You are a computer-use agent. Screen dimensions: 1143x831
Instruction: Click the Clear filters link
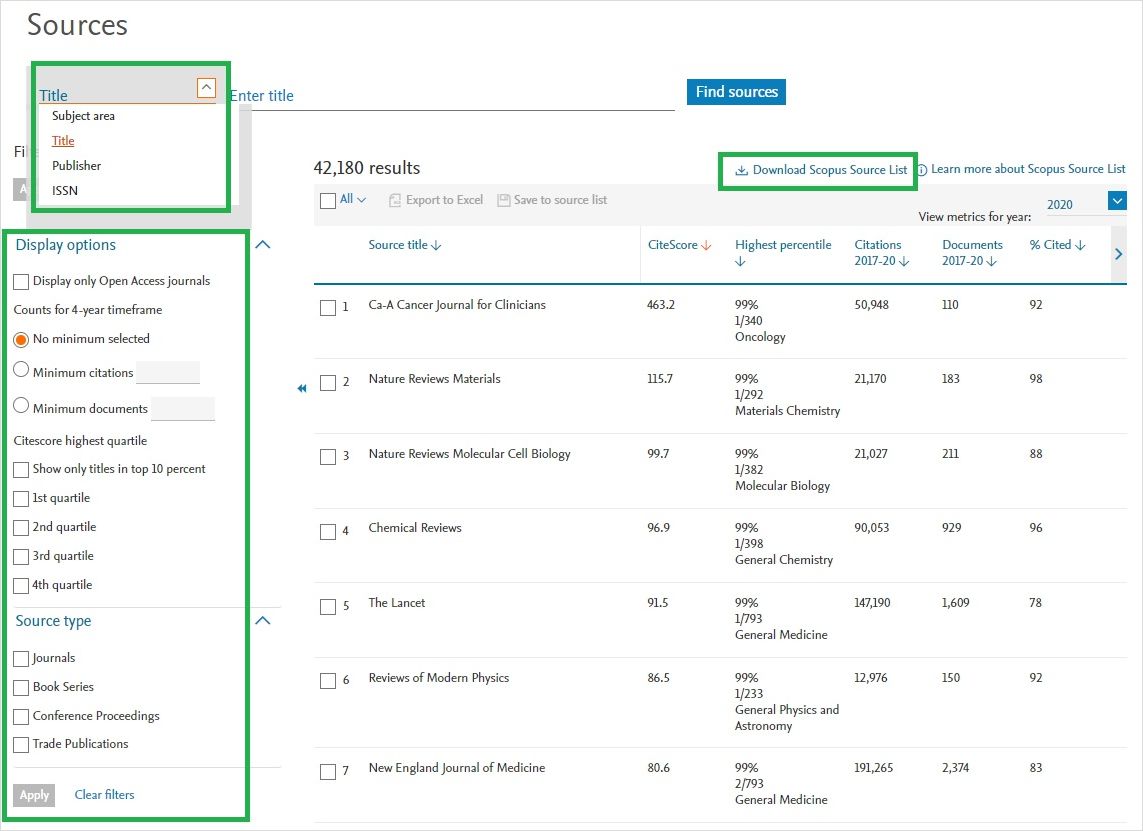pyautogui.click(x=104, y=795)
